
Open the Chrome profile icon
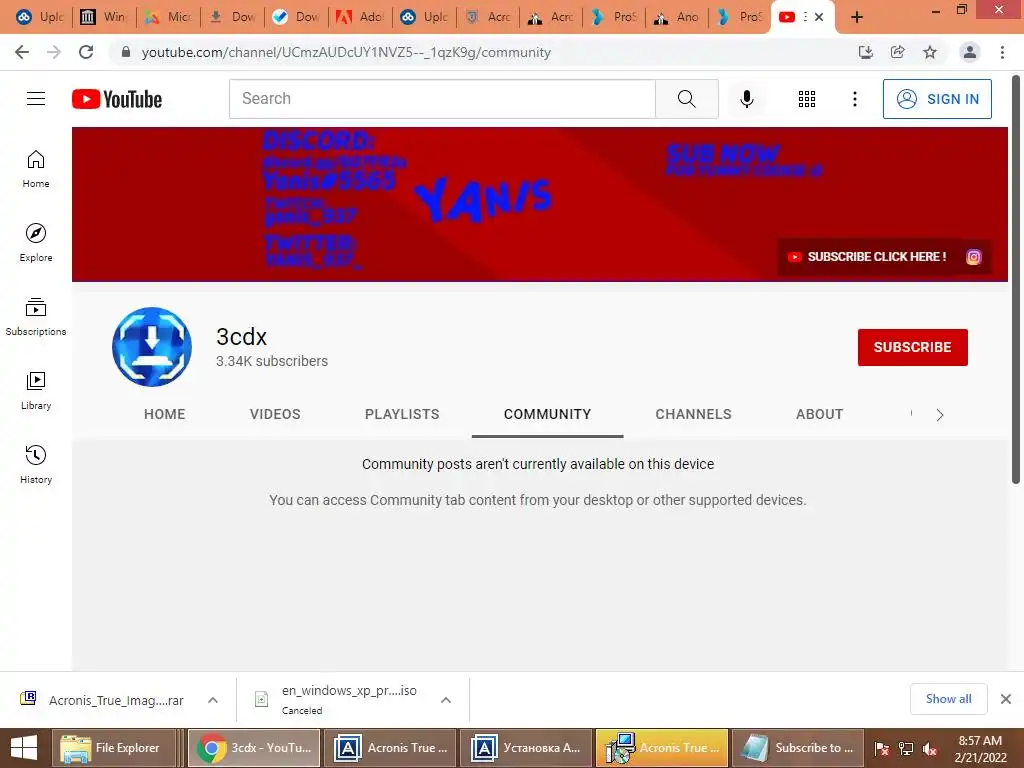point(970,52)
